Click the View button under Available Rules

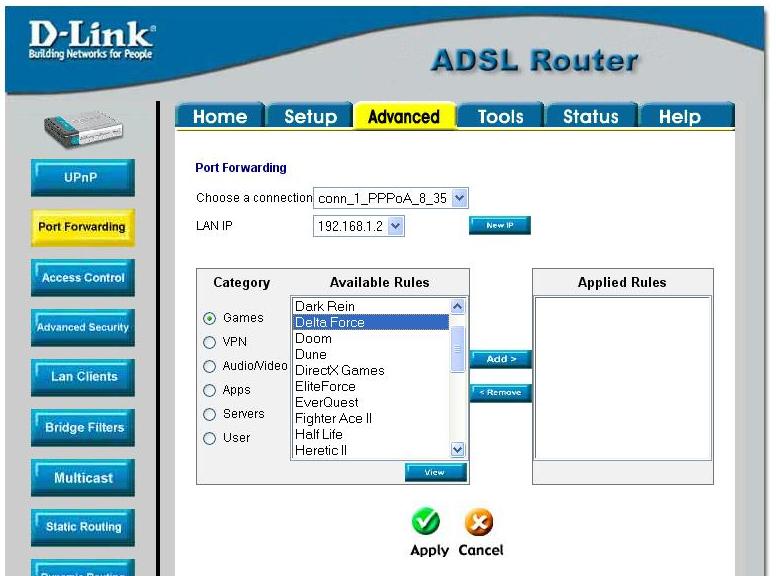pyautogui.click(x=436, y=473)
